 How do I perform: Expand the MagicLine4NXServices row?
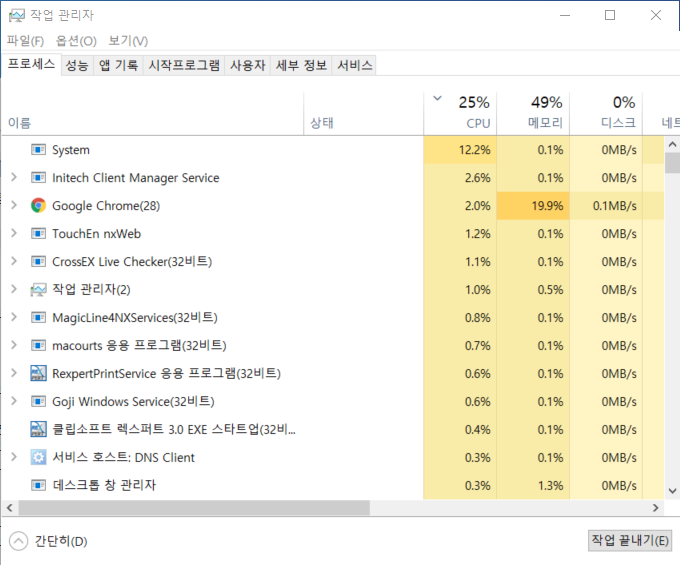[14, 317]
